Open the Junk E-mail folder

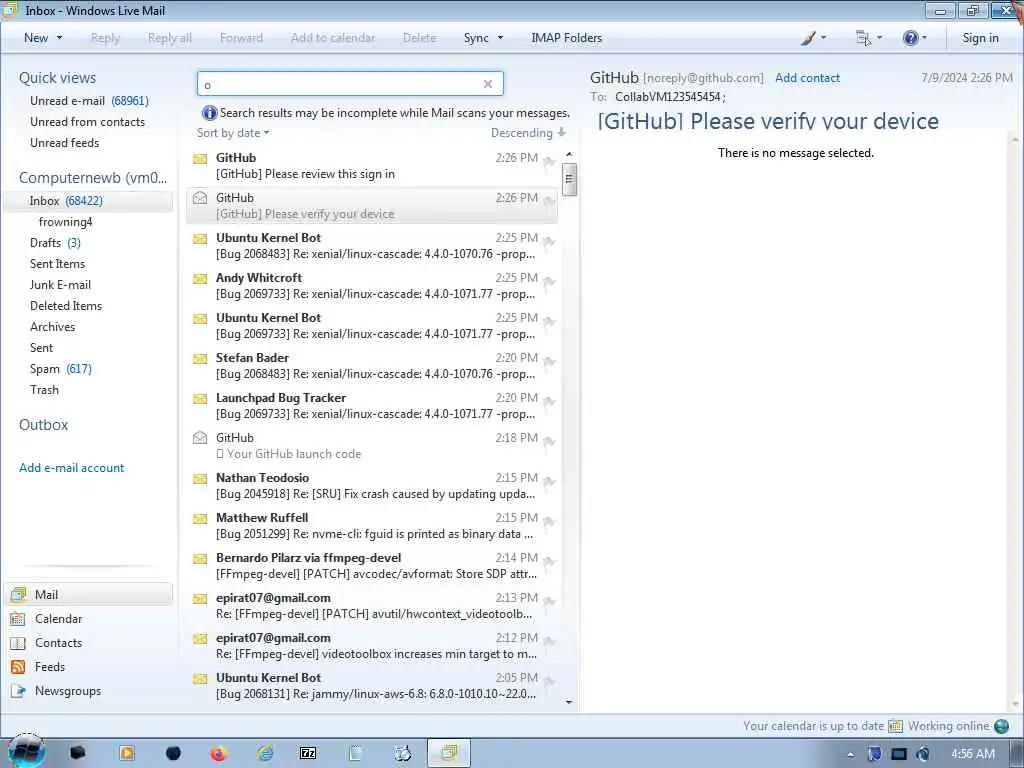coord(60,285)
